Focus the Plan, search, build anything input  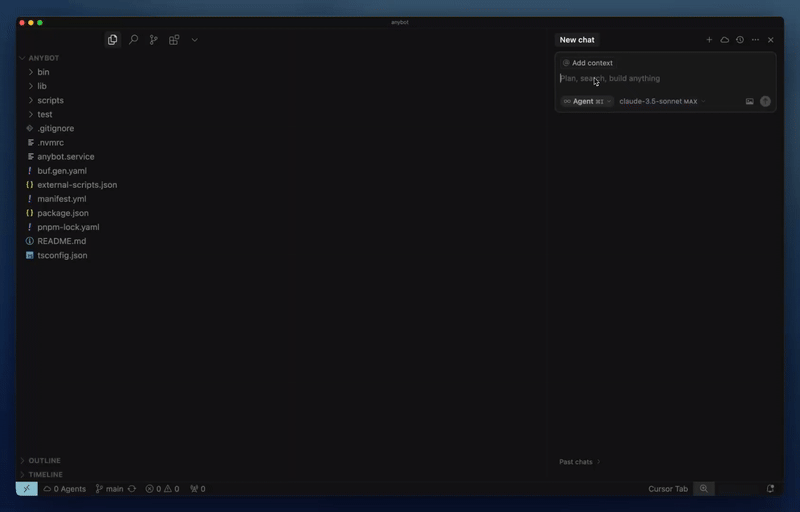click(665, 79)
